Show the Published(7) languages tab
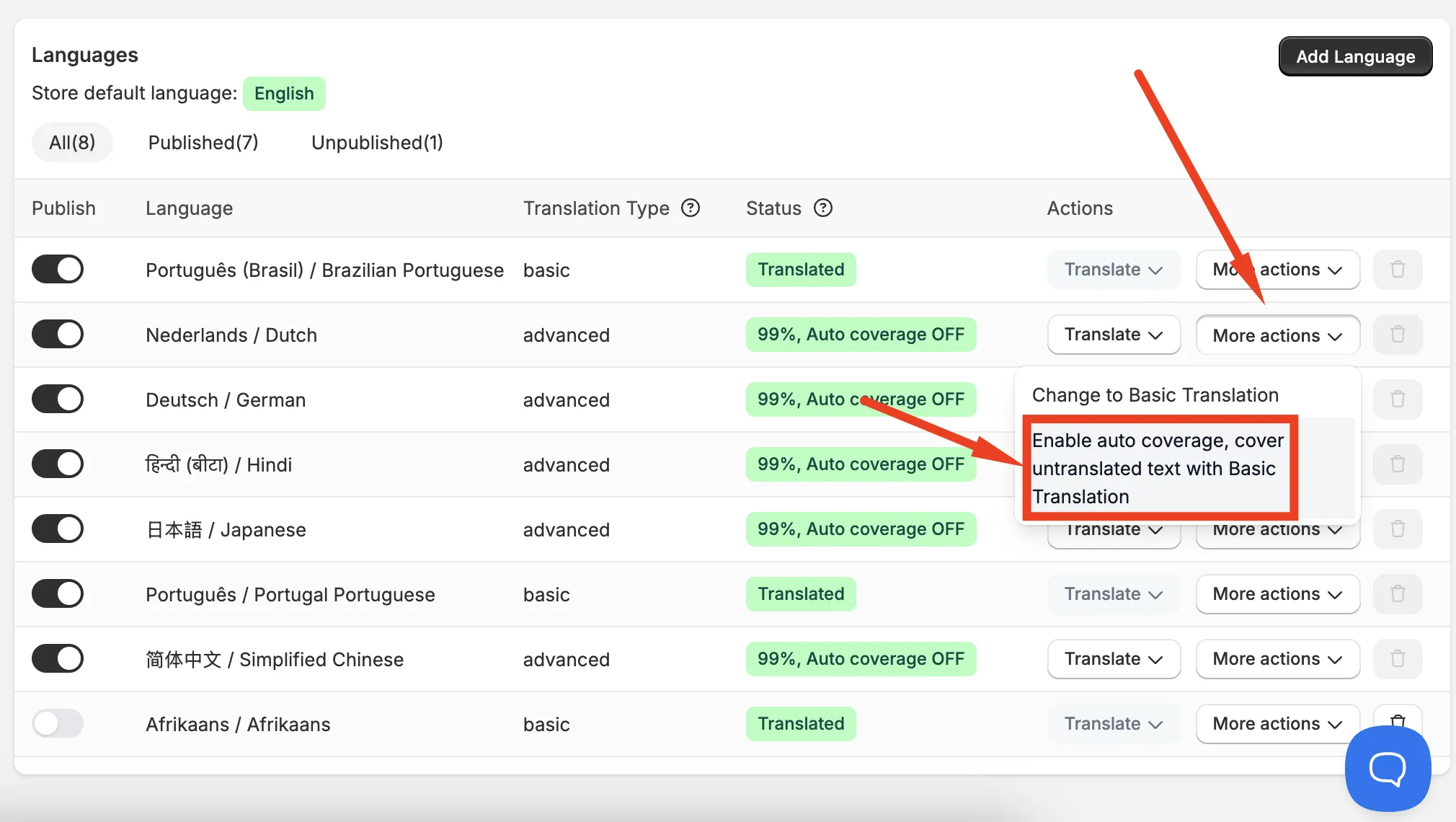 pos(203,143)
